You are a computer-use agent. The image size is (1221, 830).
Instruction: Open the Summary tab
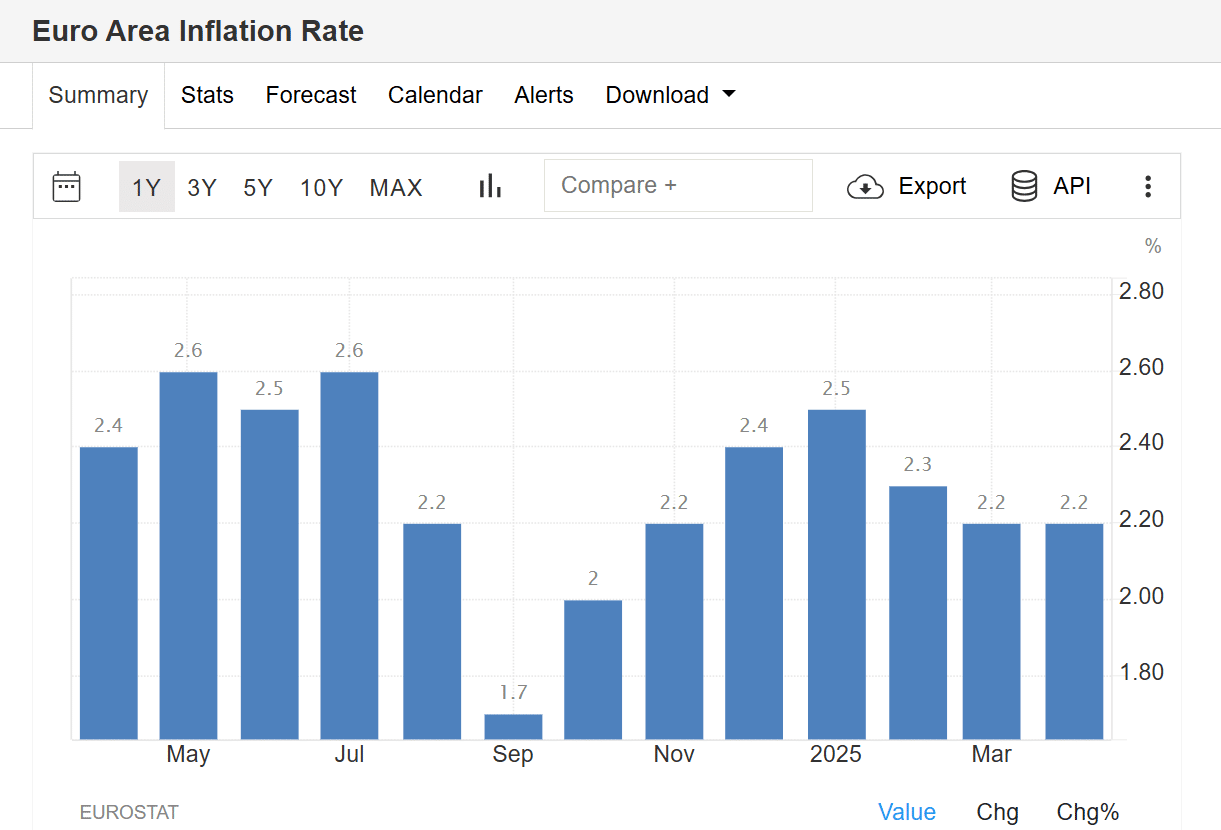[x=98, y=95]
